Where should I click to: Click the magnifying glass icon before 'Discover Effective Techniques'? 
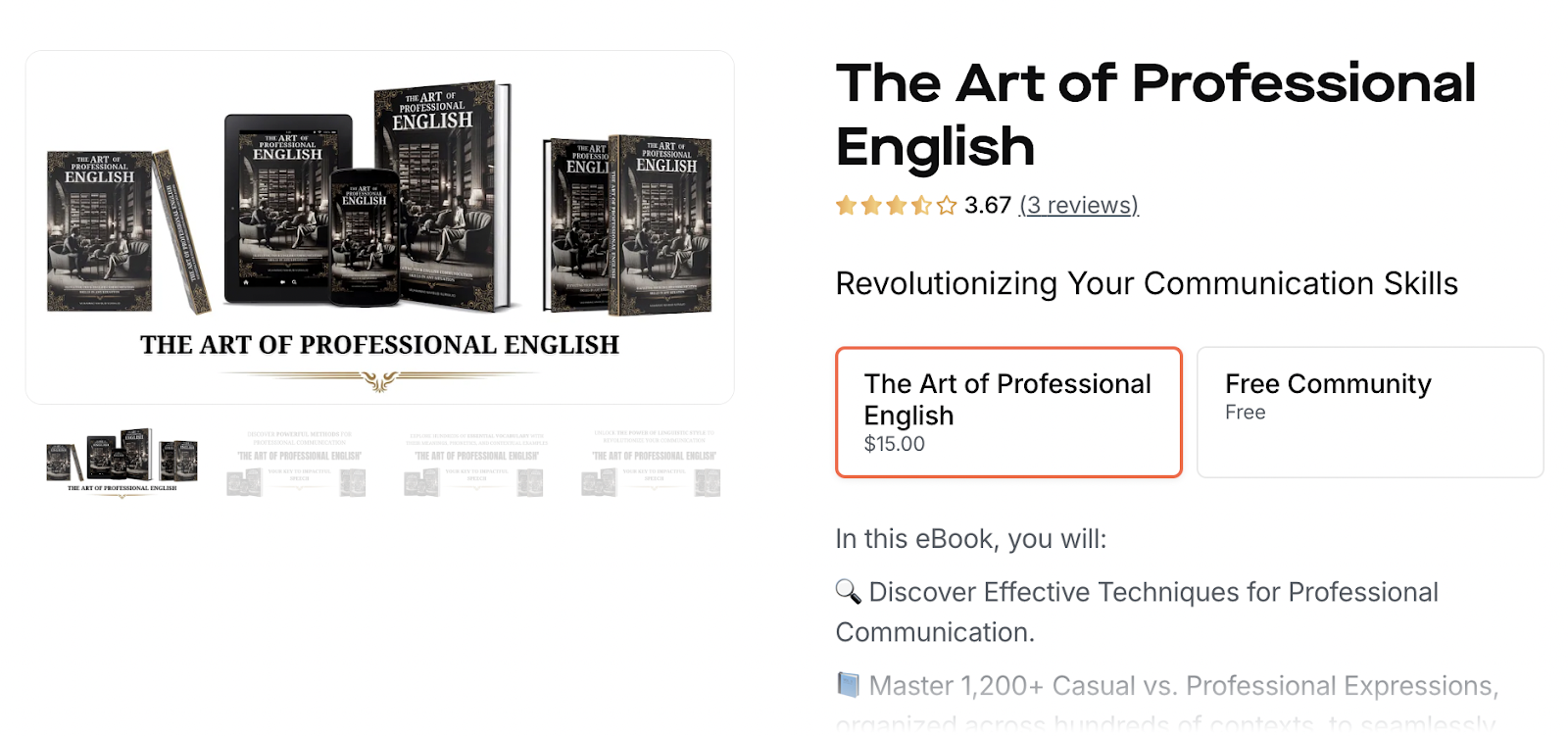coord(847,592)
